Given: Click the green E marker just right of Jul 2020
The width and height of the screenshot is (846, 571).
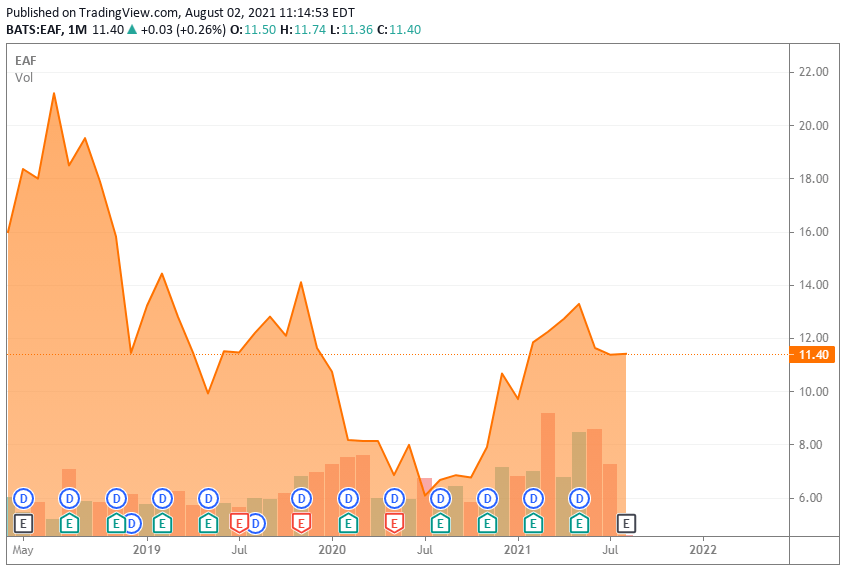Looking at the screenshot, I should (x=440, y=523).
